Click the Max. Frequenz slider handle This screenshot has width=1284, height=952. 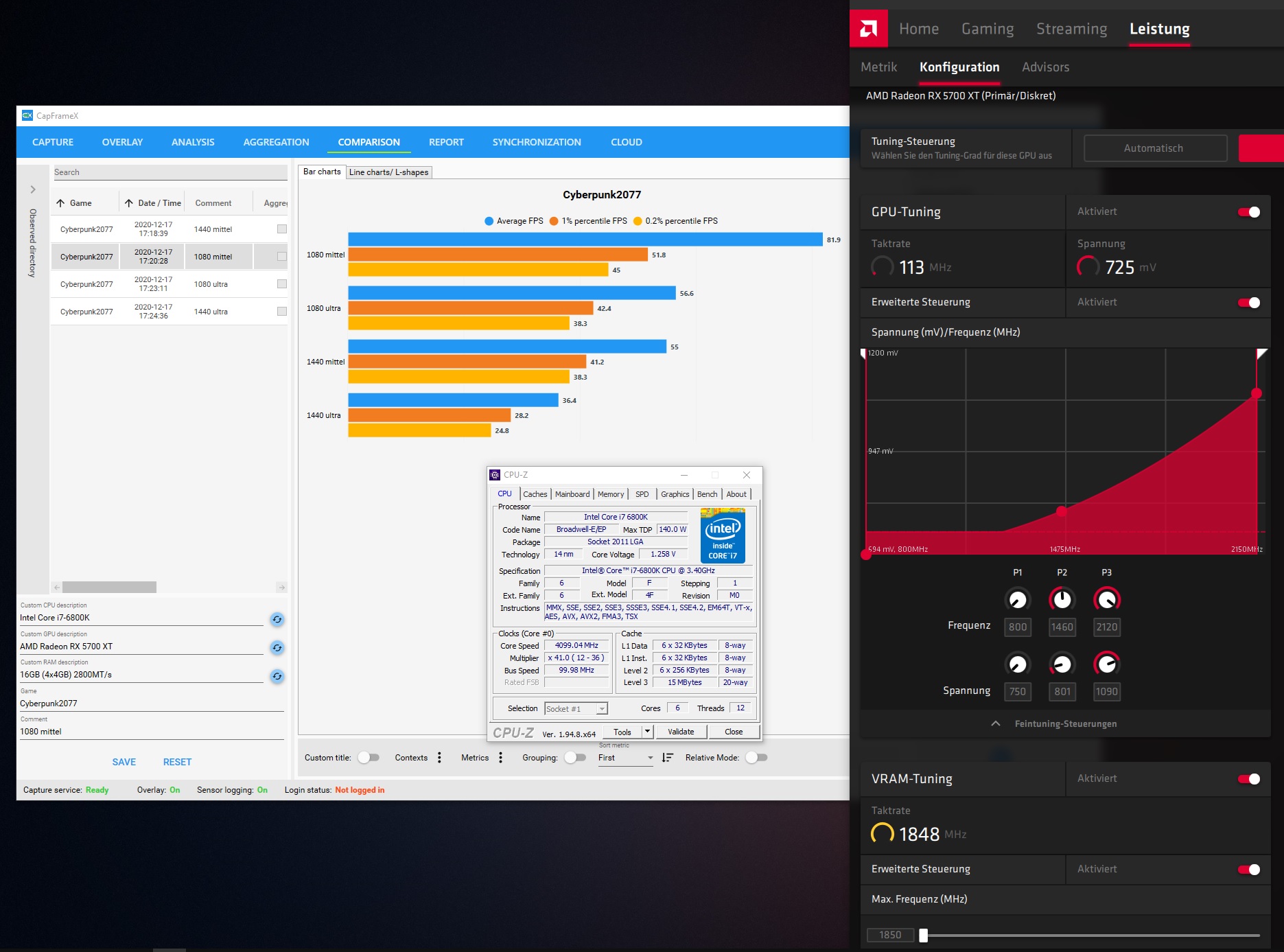coord(924,935)
